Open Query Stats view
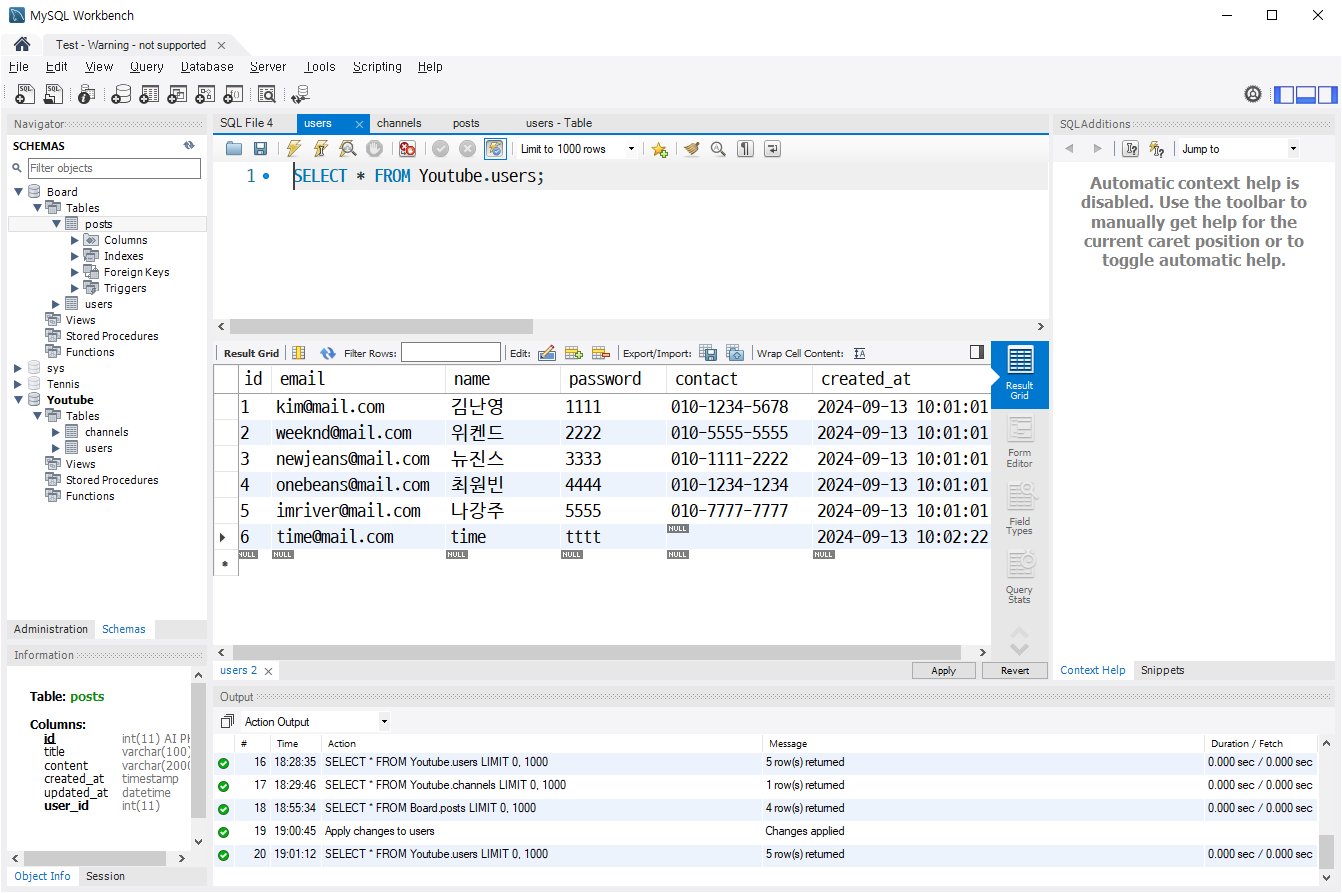Viewport: 1342px width, 893px height. [x=1020, y=578]
